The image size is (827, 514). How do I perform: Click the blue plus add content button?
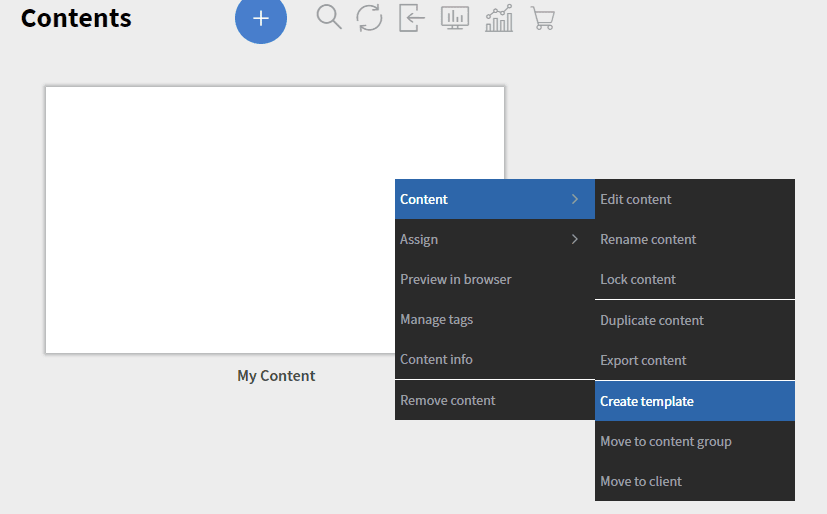[261, 18]
